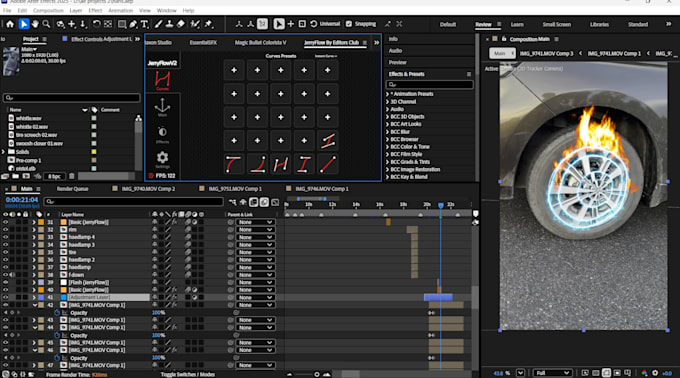The image size is (680, 378).
Task: Switch to Libraries workspace
Action: pyautogui.click(x=599, y=24)
